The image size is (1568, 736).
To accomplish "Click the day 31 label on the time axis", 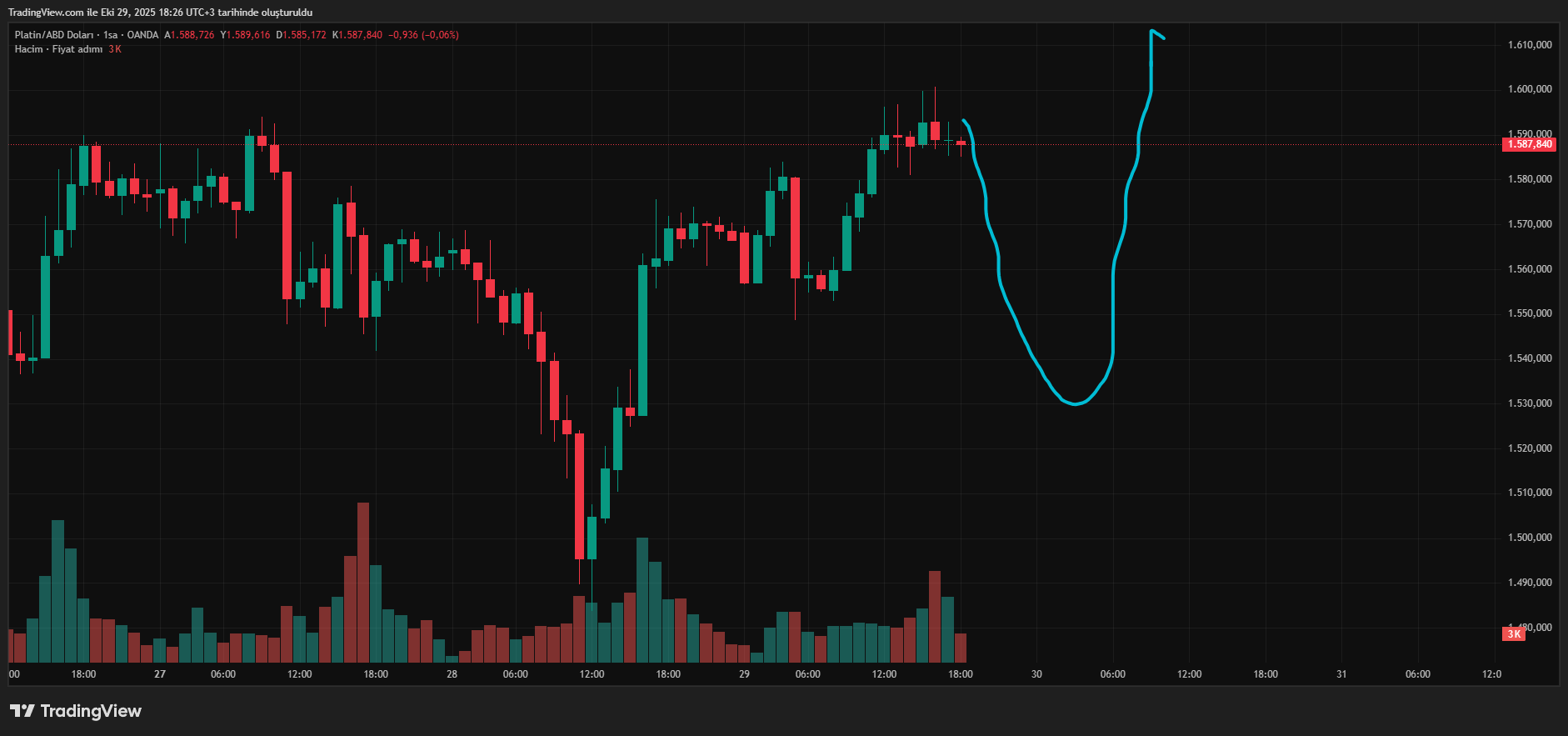I will point(1341,674).
